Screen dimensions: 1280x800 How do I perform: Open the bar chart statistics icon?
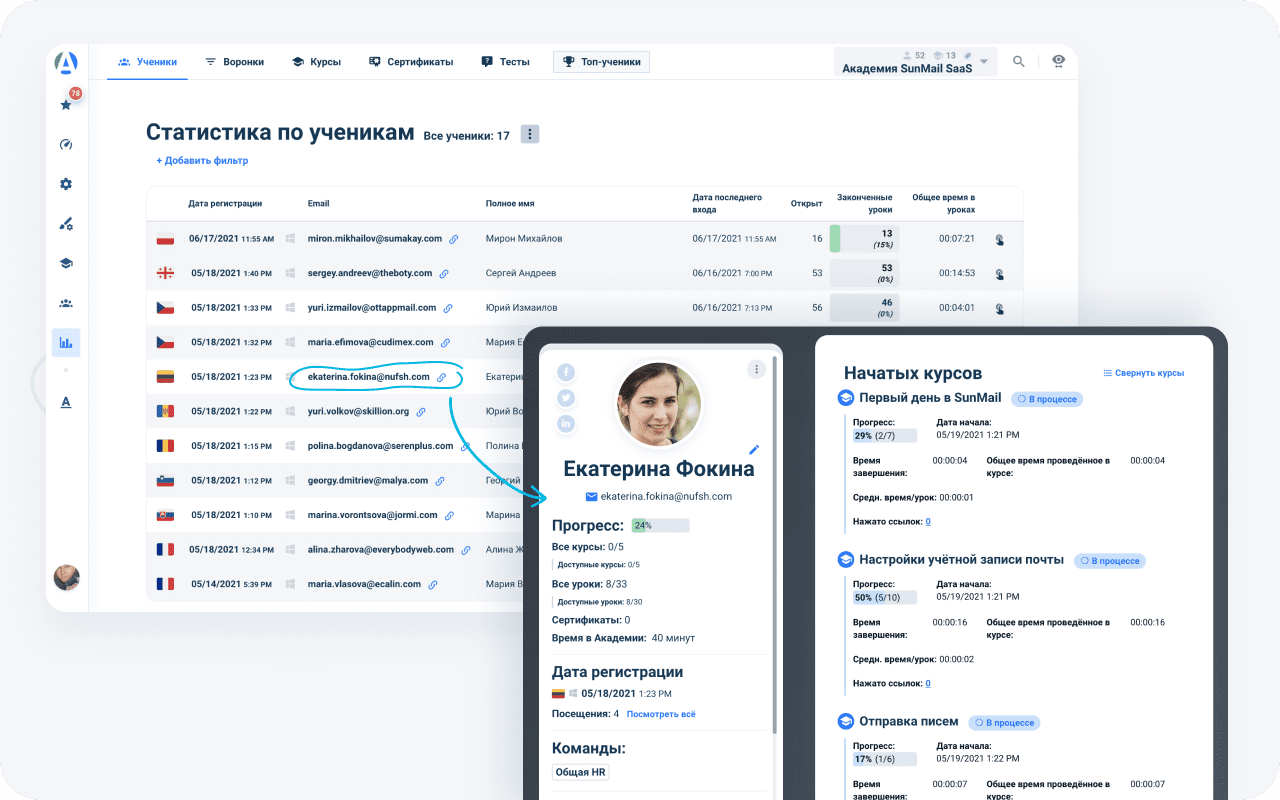(x=66, y=343)
